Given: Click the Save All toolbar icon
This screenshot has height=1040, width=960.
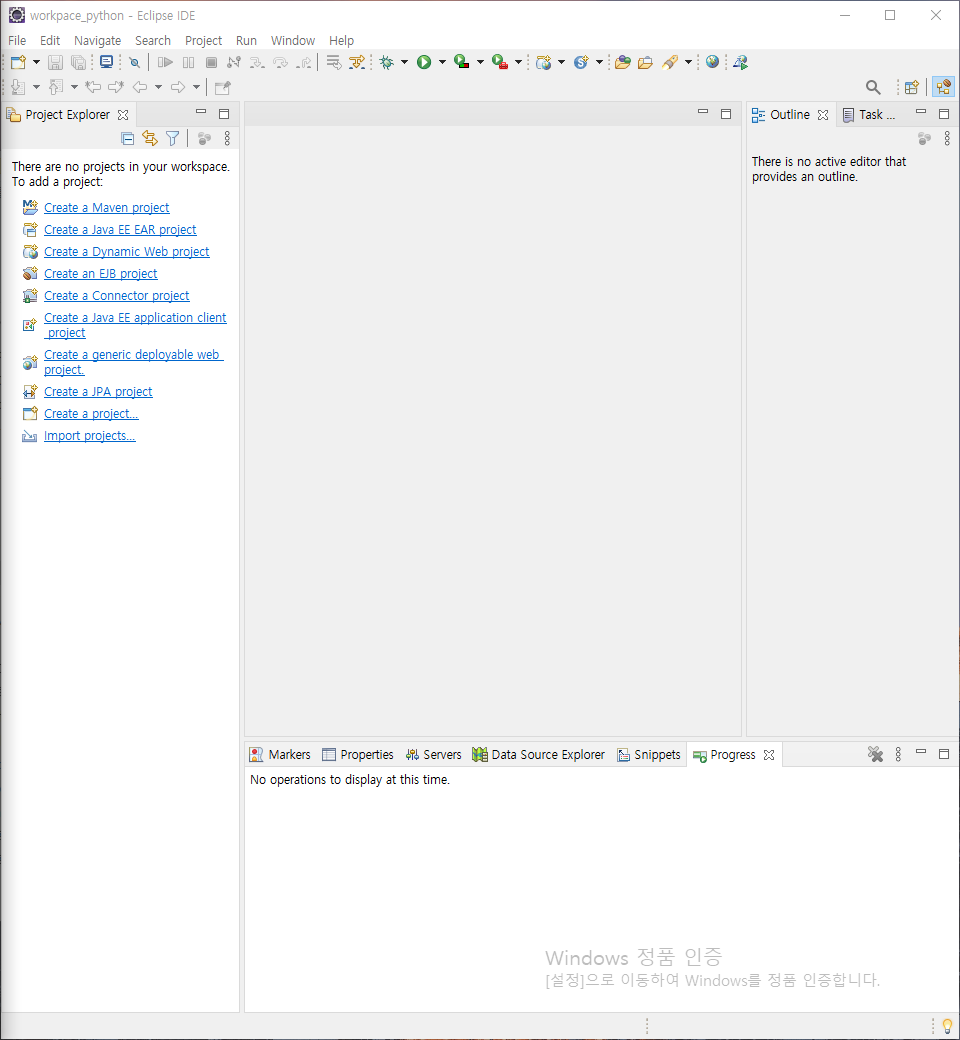Looking at the screenshot, I should point(78,62).
